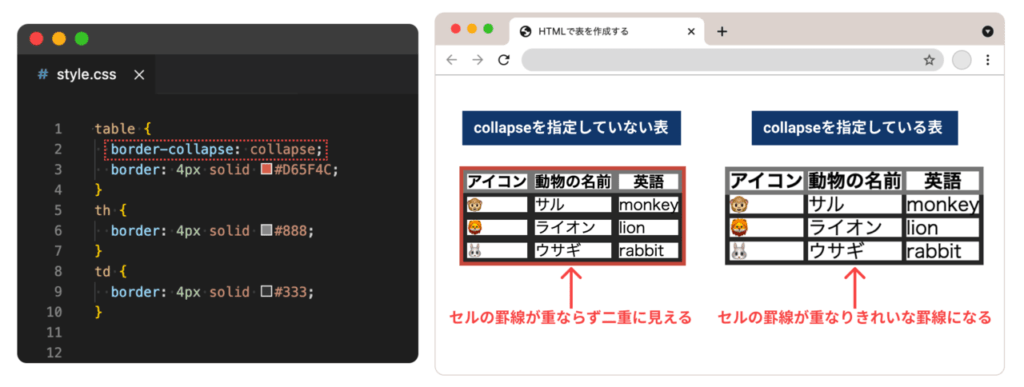Click the collapseを指定している表 heading
This screenshot has height=387, width=1024.
[x=855, y=128]
